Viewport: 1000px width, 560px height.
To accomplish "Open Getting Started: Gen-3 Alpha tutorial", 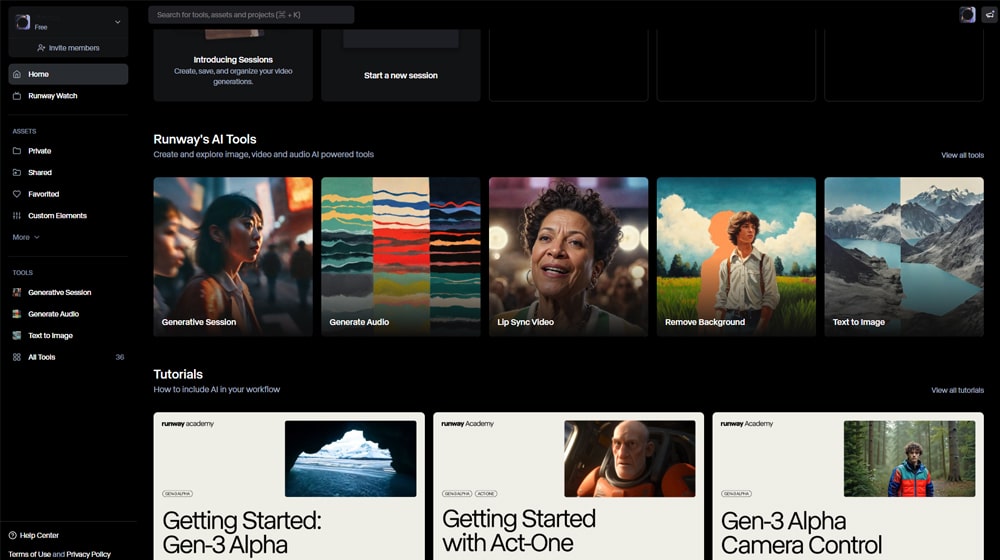I will 289,486.
